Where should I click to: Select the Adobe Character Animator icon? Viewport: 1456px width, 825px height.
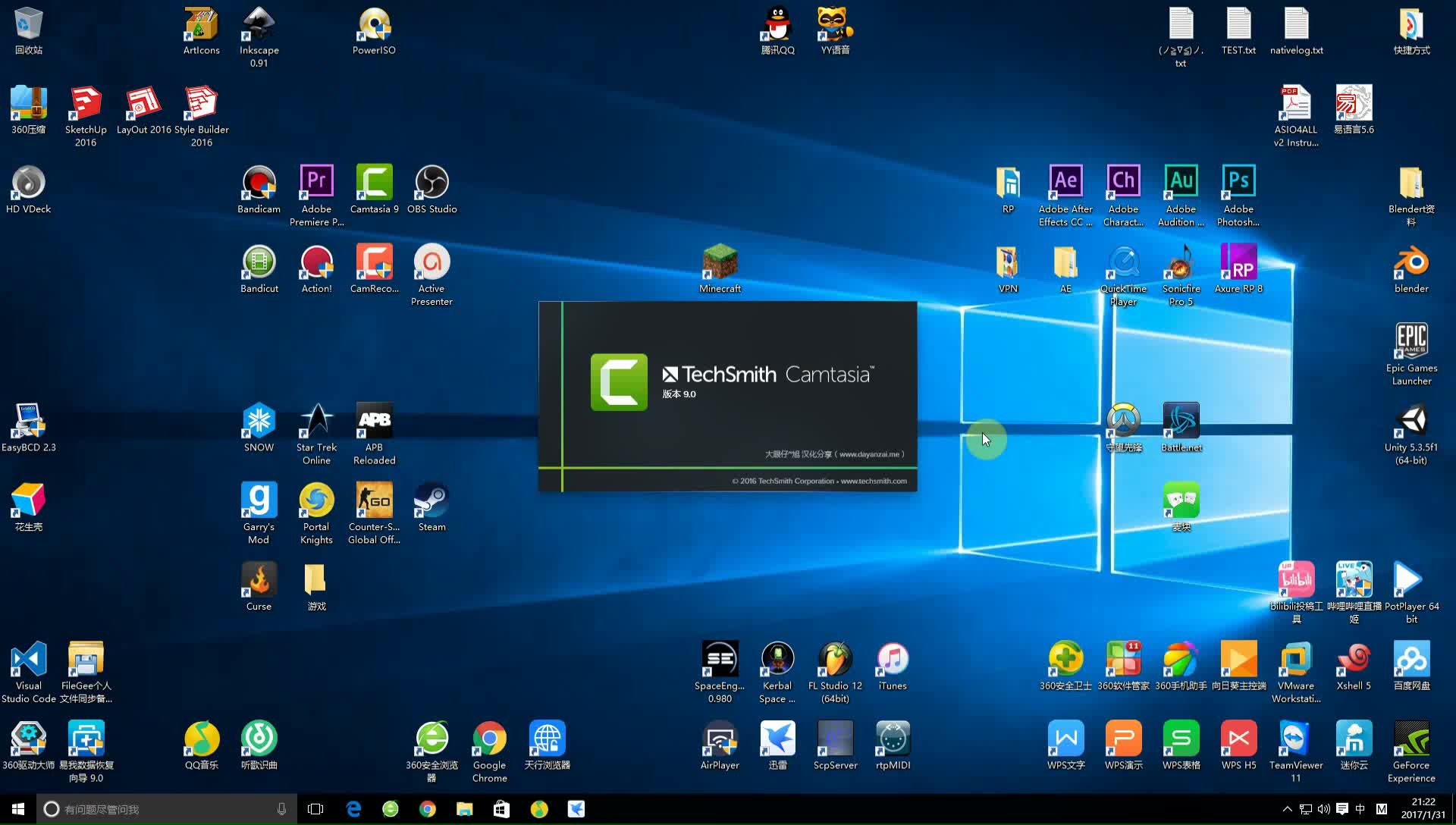click(1123, 196)
